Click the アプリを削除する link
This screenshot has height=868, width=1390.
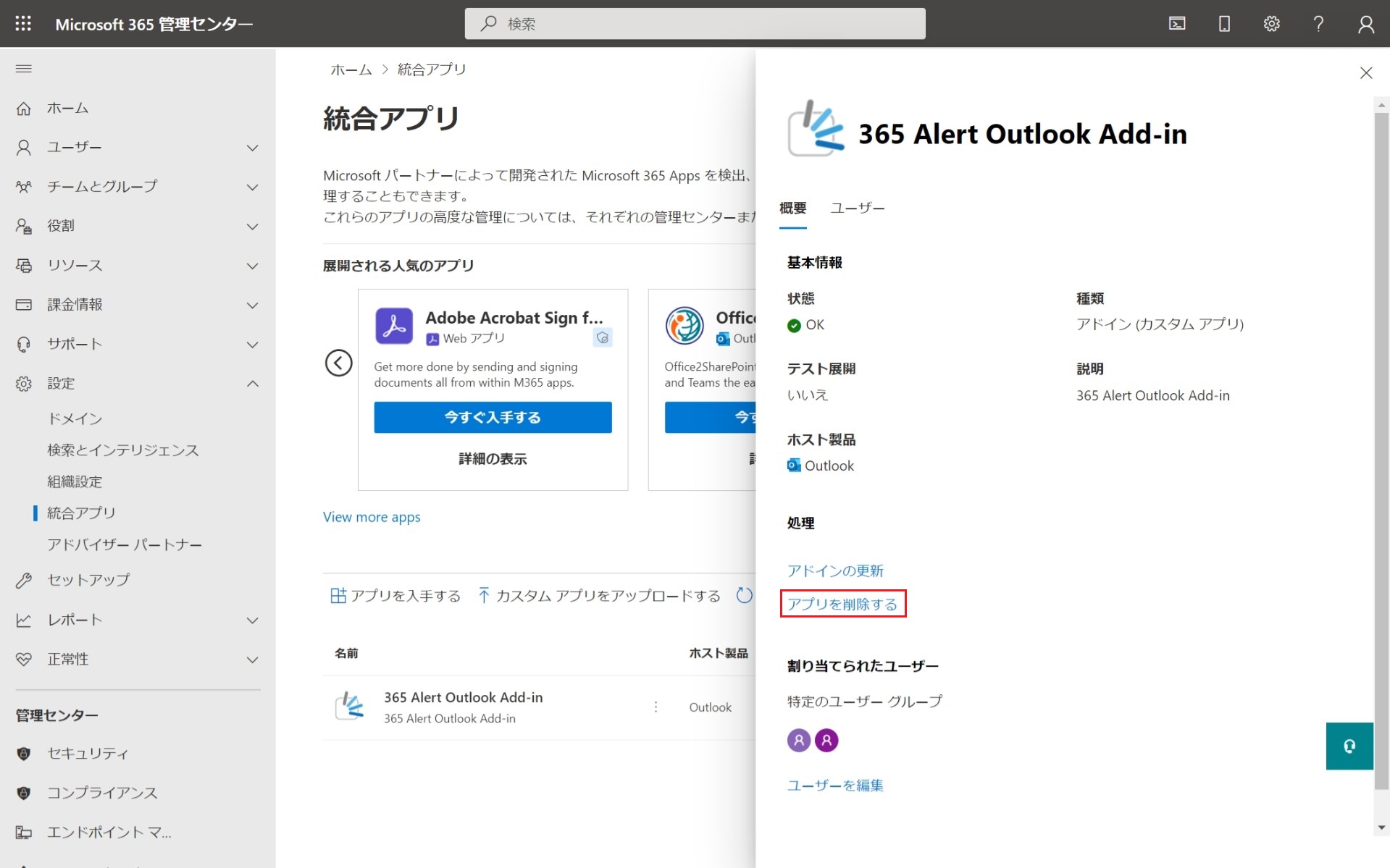click(x=842, y=604)
